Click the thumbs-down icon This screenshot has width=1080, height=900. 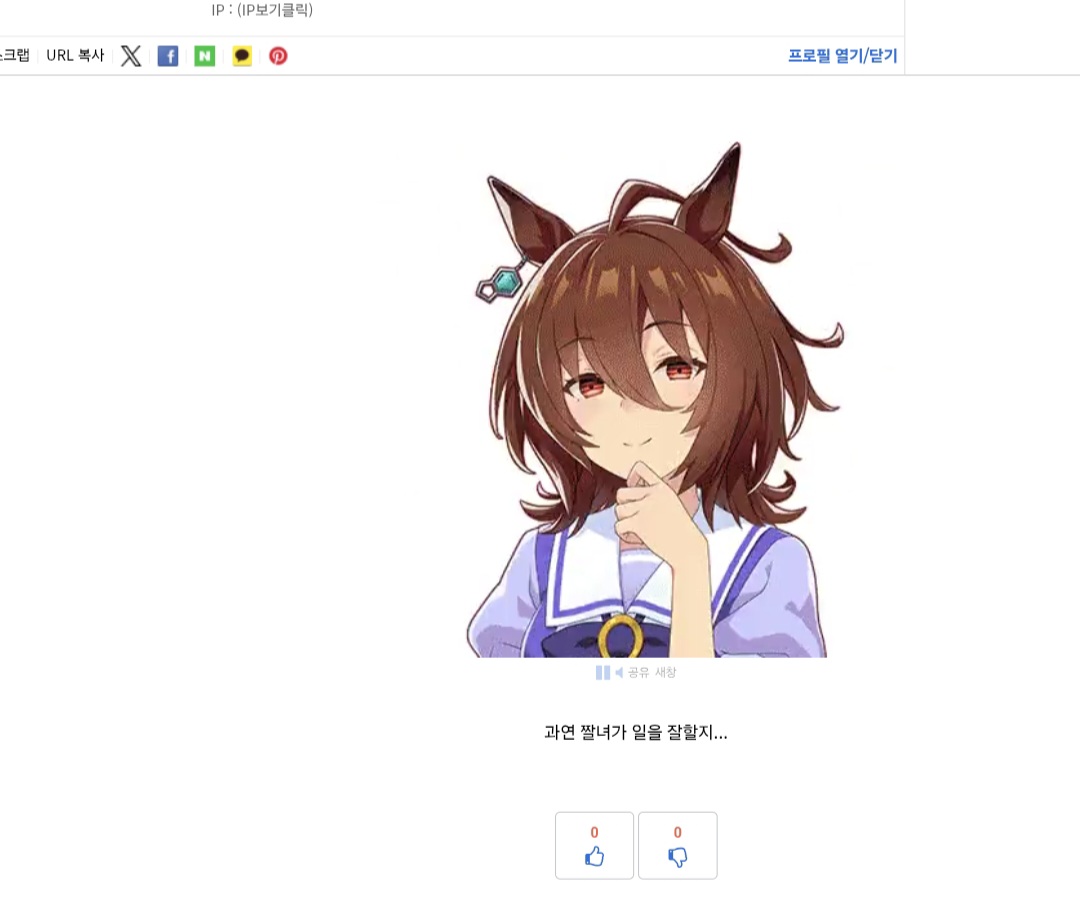click(x=678, y=857)
